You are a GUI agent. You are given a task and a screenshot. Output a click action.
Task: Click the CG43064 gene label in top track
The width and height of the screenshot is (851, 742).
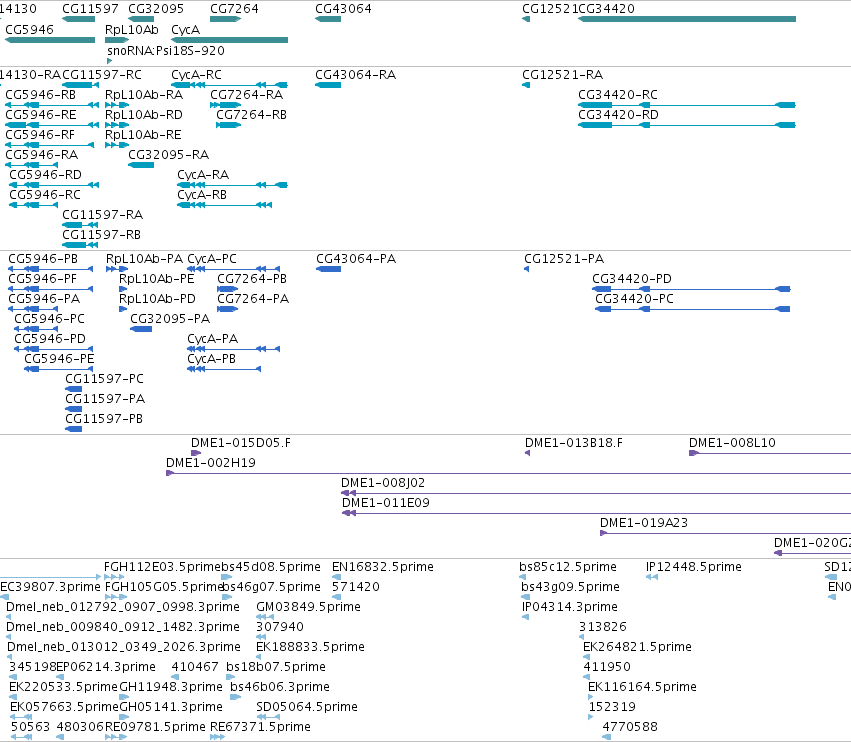(343, 9)
